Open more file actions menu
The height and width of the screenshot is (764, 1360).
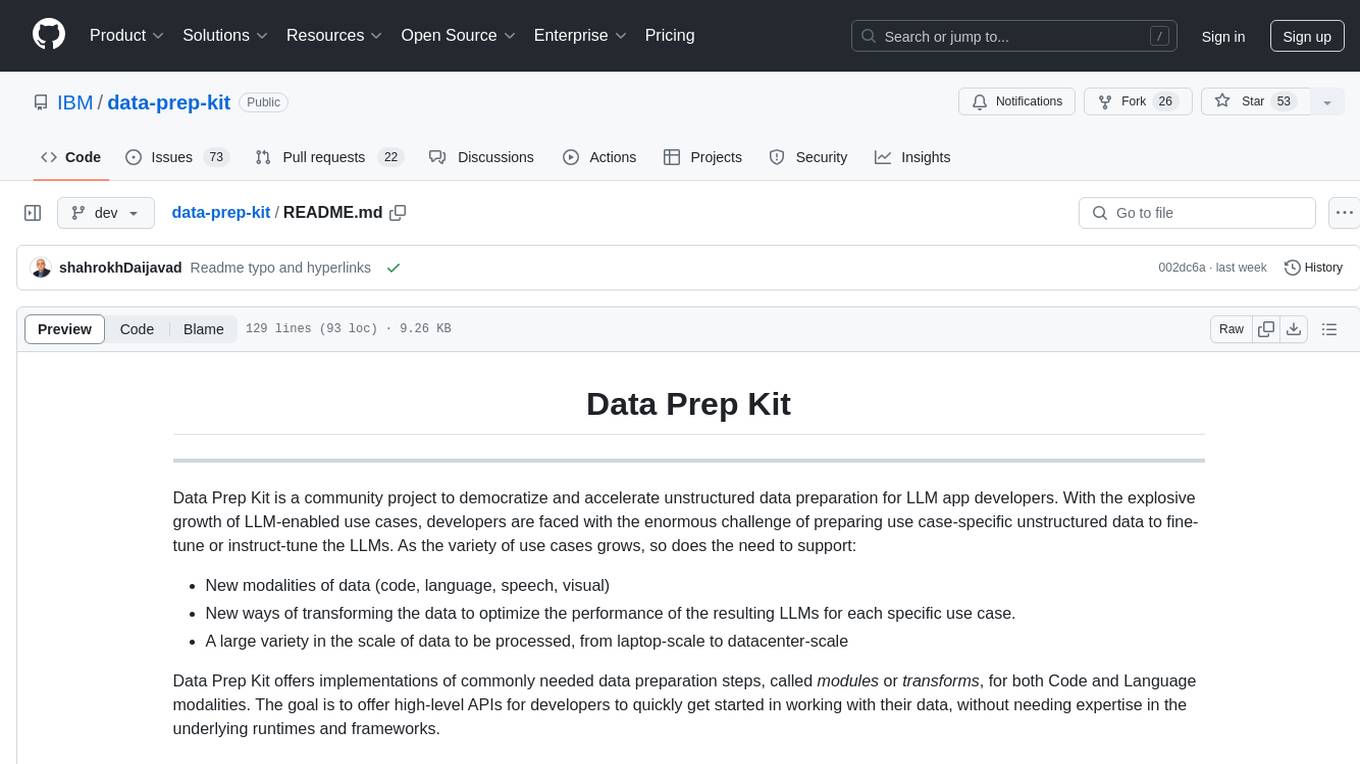coord(1345,213)
